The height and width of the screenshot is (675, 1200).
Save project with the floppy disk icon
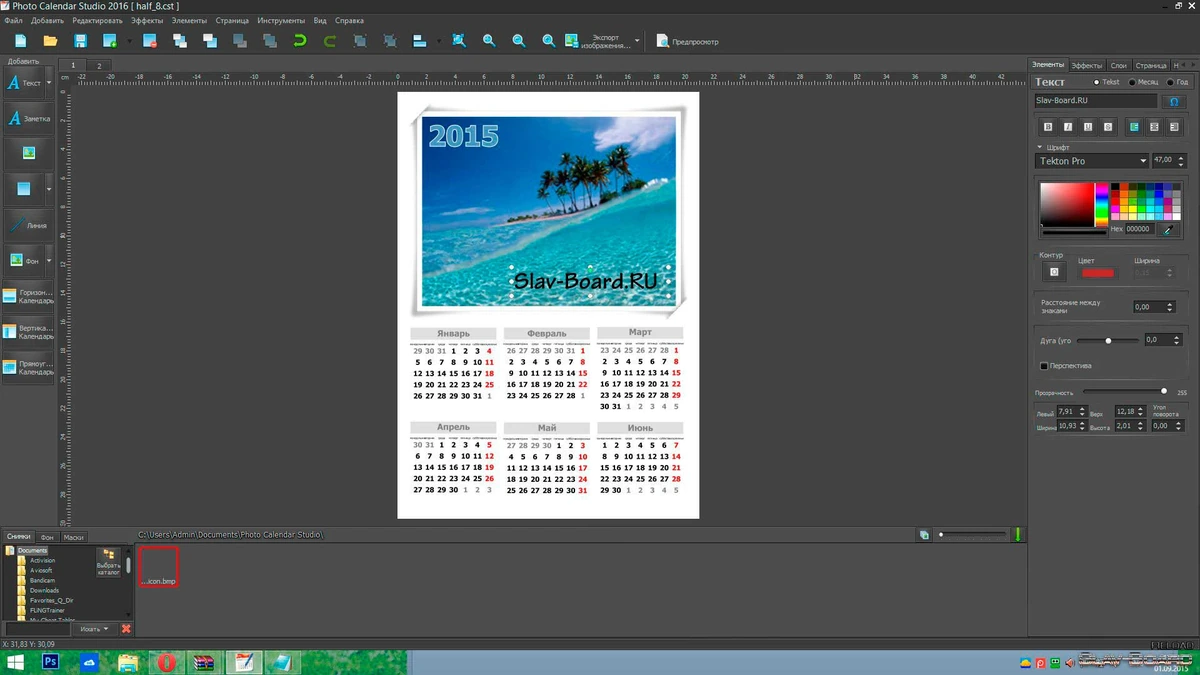point(80,41)
